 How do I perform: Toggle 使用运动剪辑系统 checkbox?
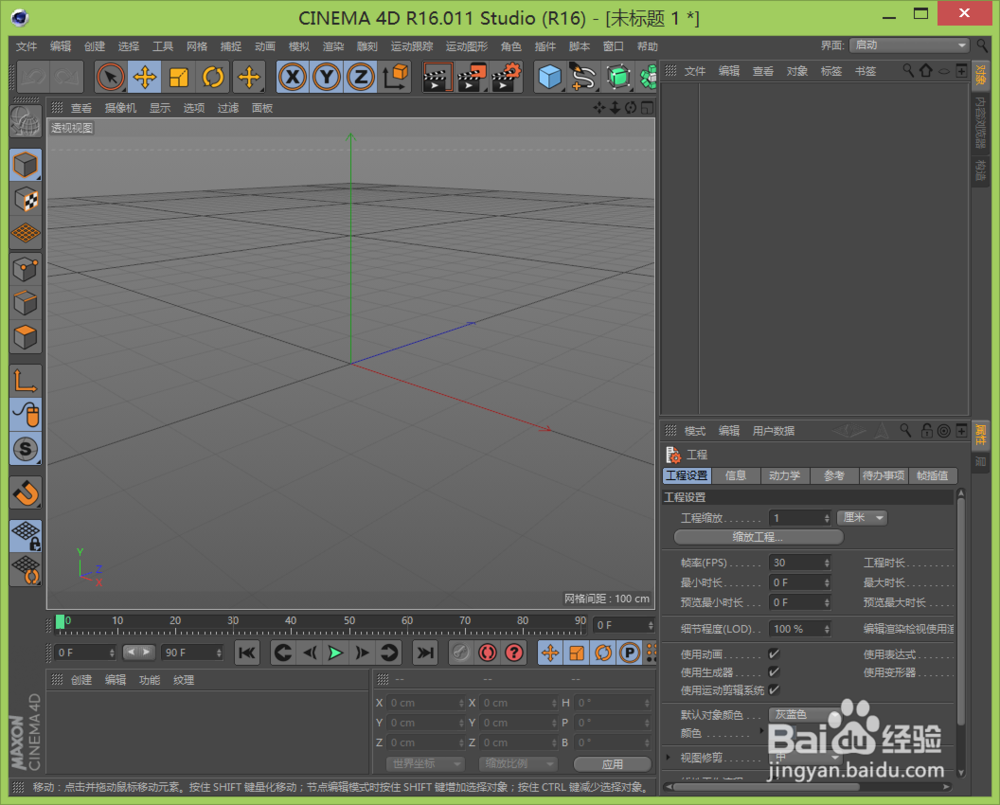coord(774,690)
